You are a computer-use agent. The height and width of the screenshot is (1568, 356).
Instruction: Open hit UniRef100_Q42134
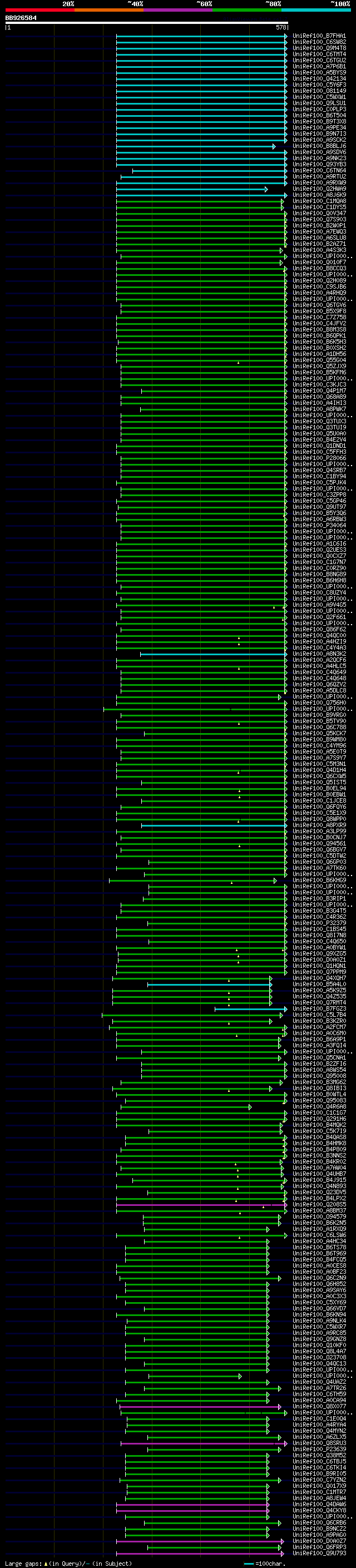point(319,78)
